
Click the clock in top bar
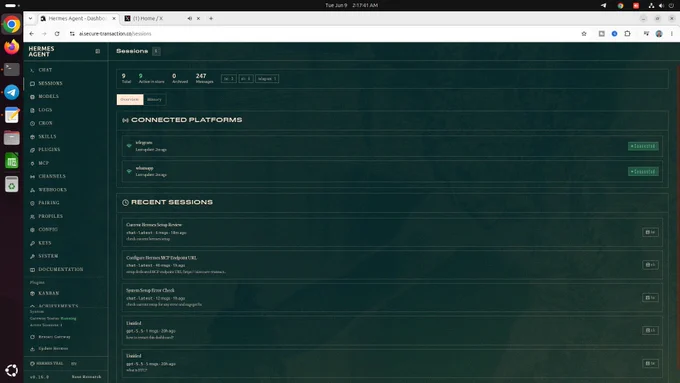point(351,5)
